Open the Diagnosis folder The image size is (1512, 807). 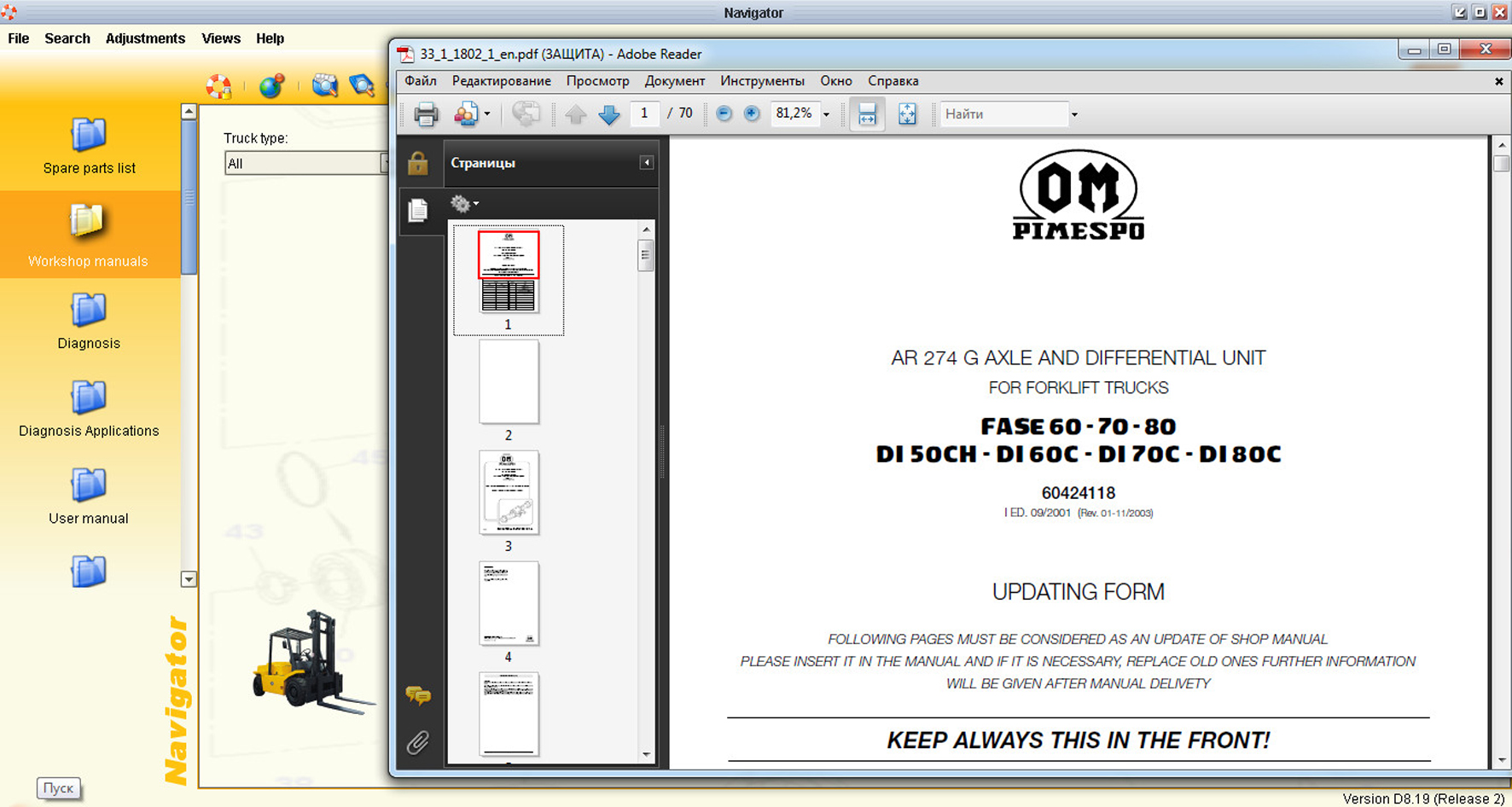click(x=89, y=321)
